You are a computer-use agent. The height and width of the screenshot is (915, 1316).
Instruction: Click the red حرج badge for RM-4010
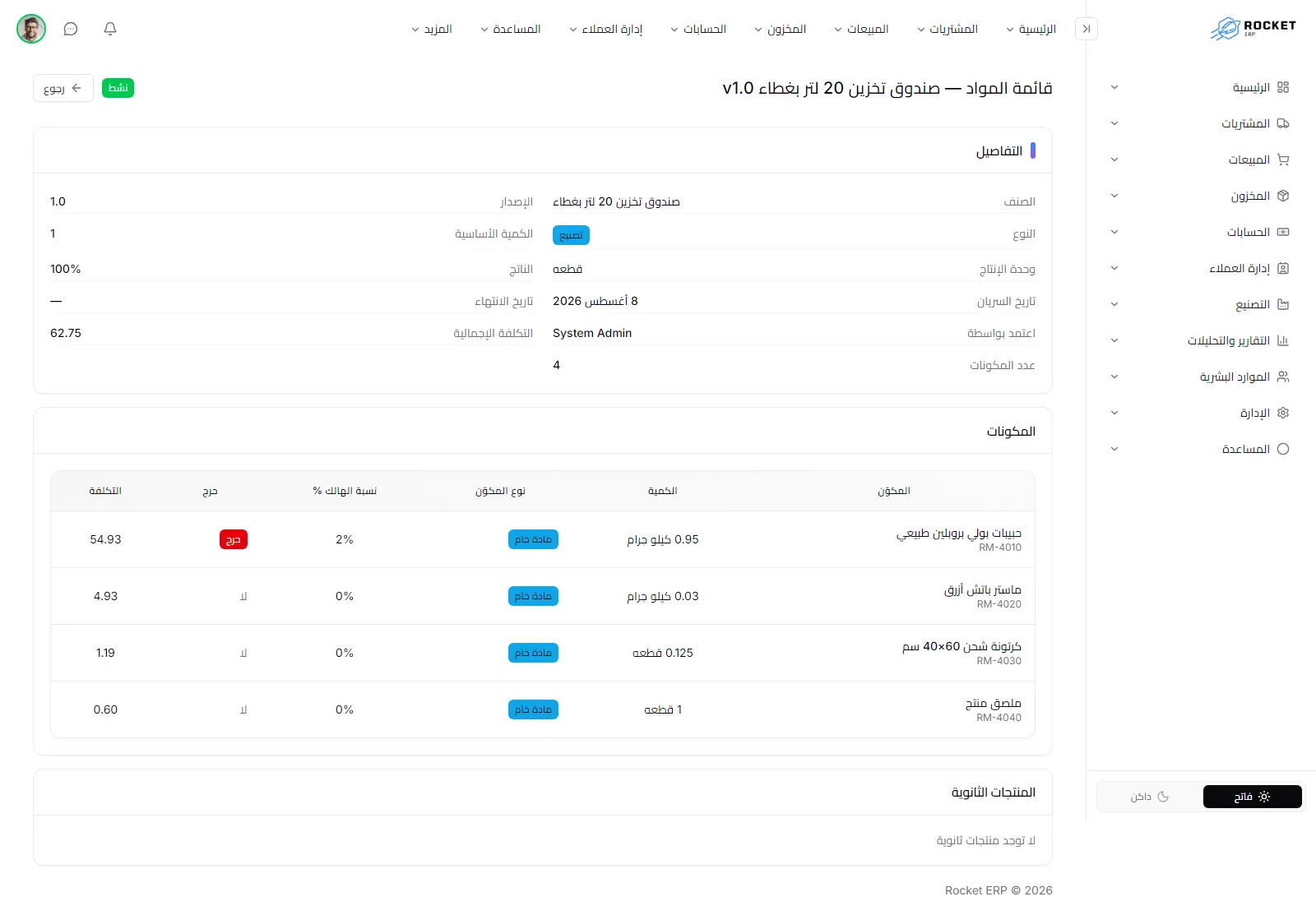pyautogui.click(x=234, y=539)
